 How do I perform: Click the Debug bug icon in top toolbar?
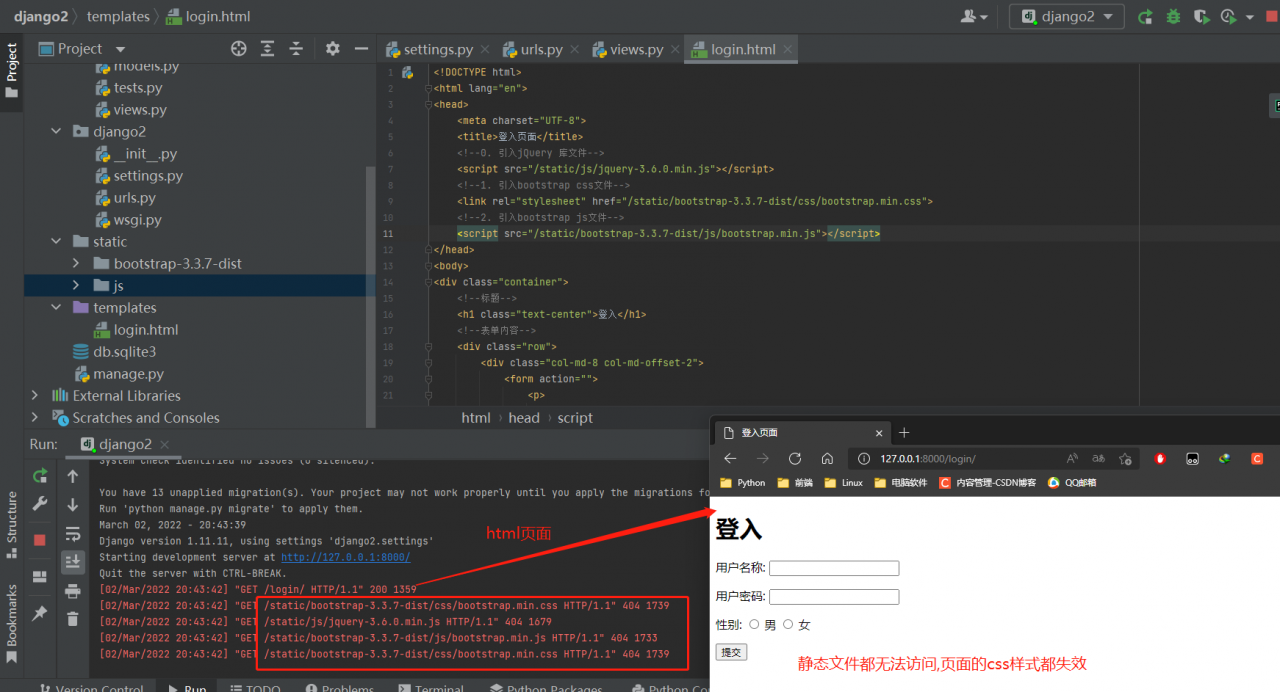click(x=1173, y=17)
